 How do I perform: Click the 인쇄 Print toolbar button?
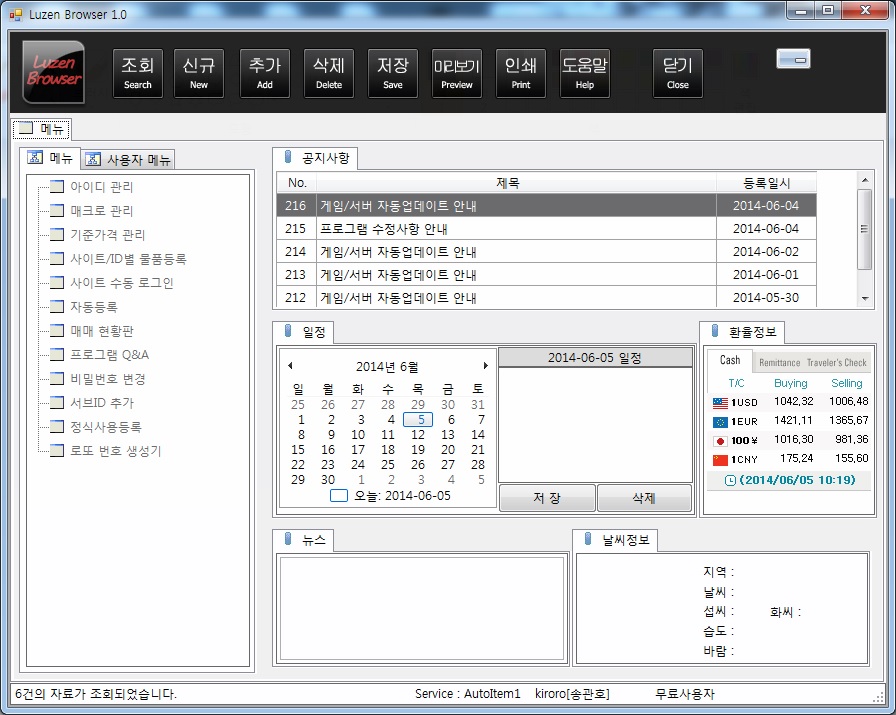[521, 73]
